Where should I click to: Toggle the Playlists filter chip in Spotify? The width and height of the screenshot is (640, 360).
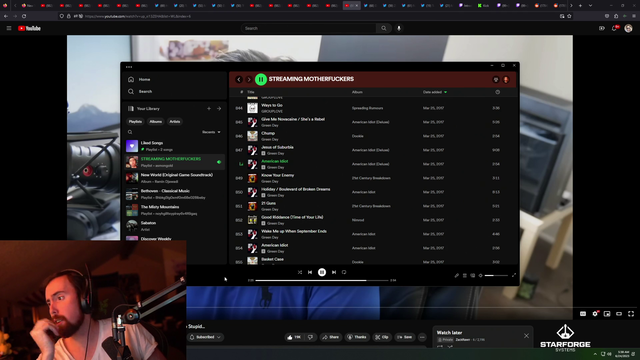click(x=135, y=122)
